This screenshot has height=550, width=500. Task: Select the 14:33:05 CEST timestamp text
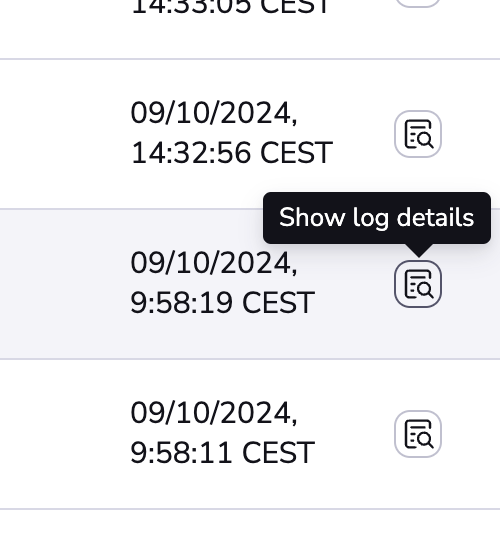click(x=230, y=7)
